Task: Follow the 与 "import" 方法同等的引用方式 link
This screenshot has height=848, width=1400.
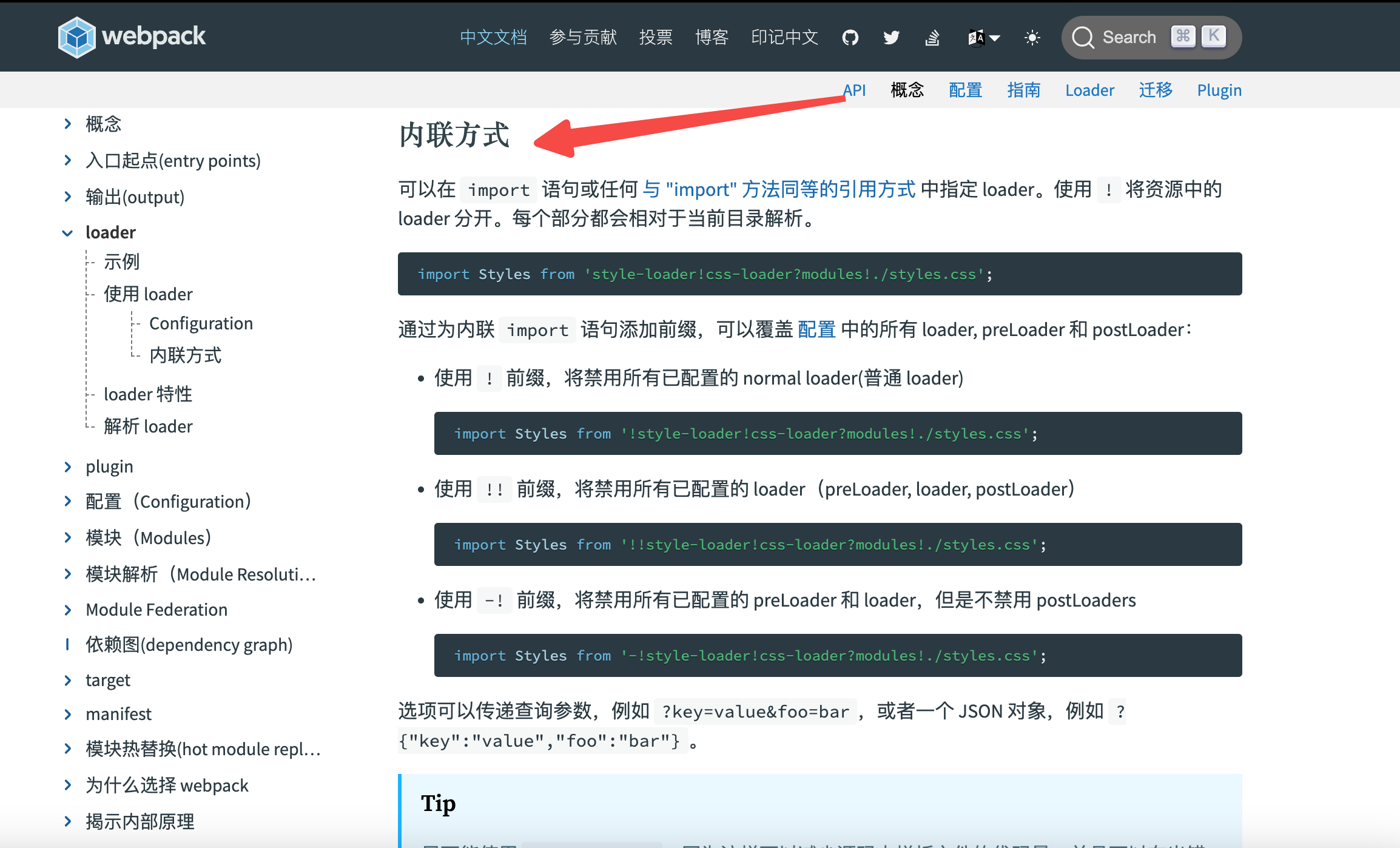Action: (778, 190)
